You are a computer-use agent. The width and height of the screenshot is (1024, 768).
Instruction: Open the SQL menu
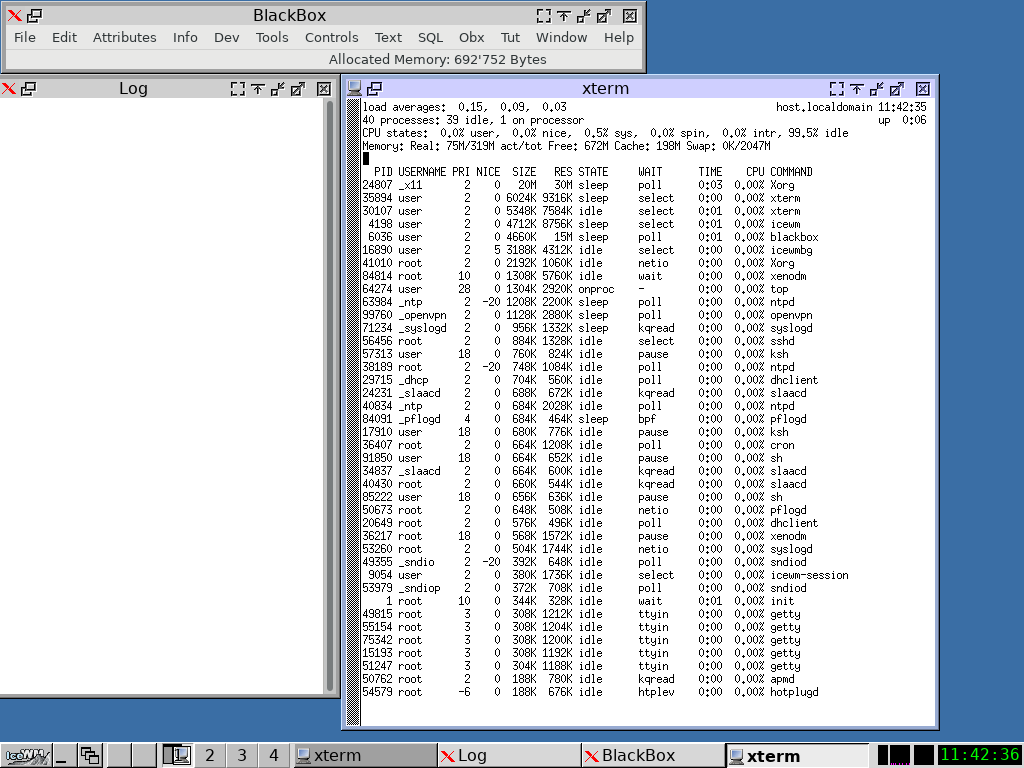pos(430,37)
